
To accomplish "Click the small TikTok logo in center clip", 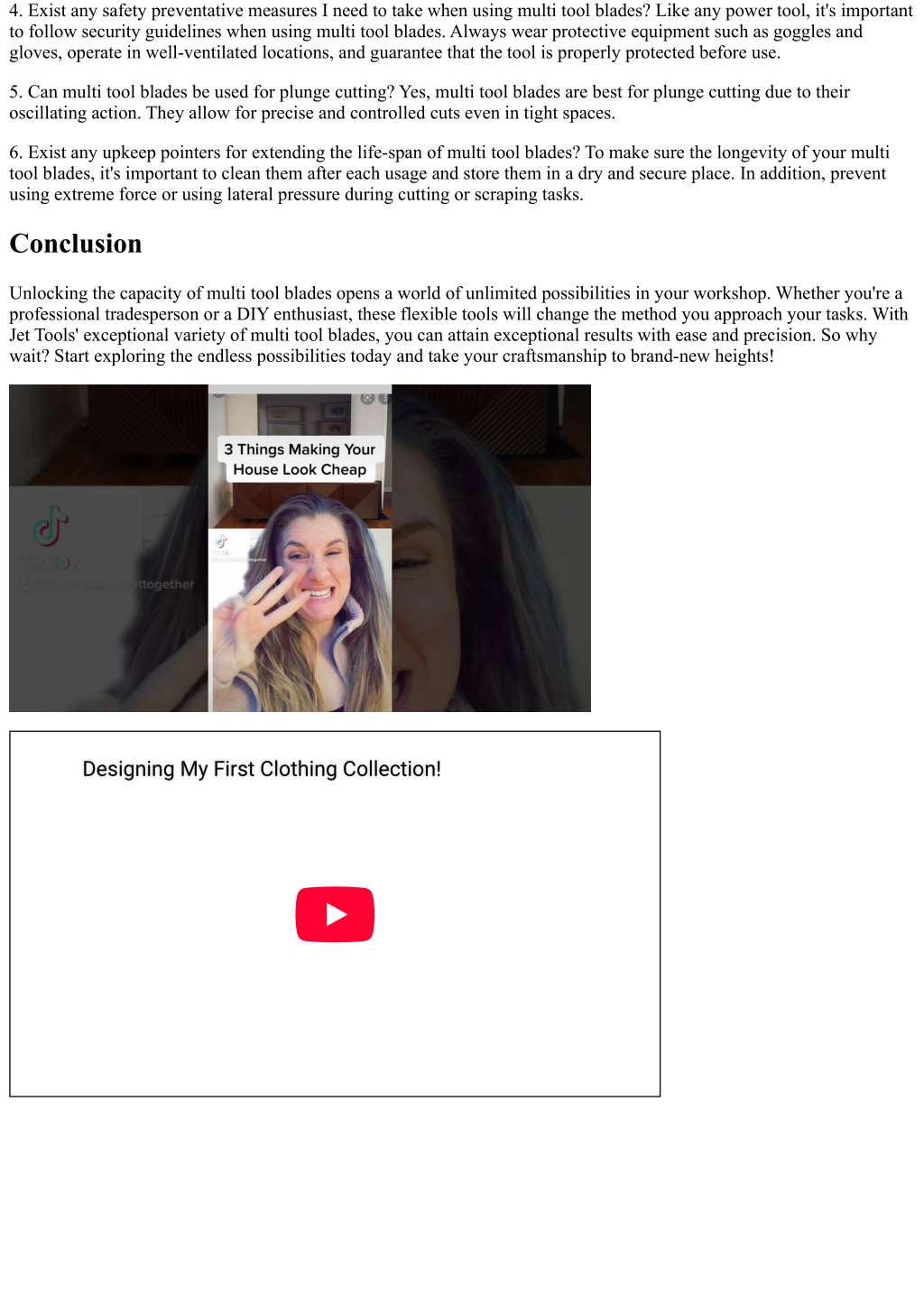I will coord(221,541).
